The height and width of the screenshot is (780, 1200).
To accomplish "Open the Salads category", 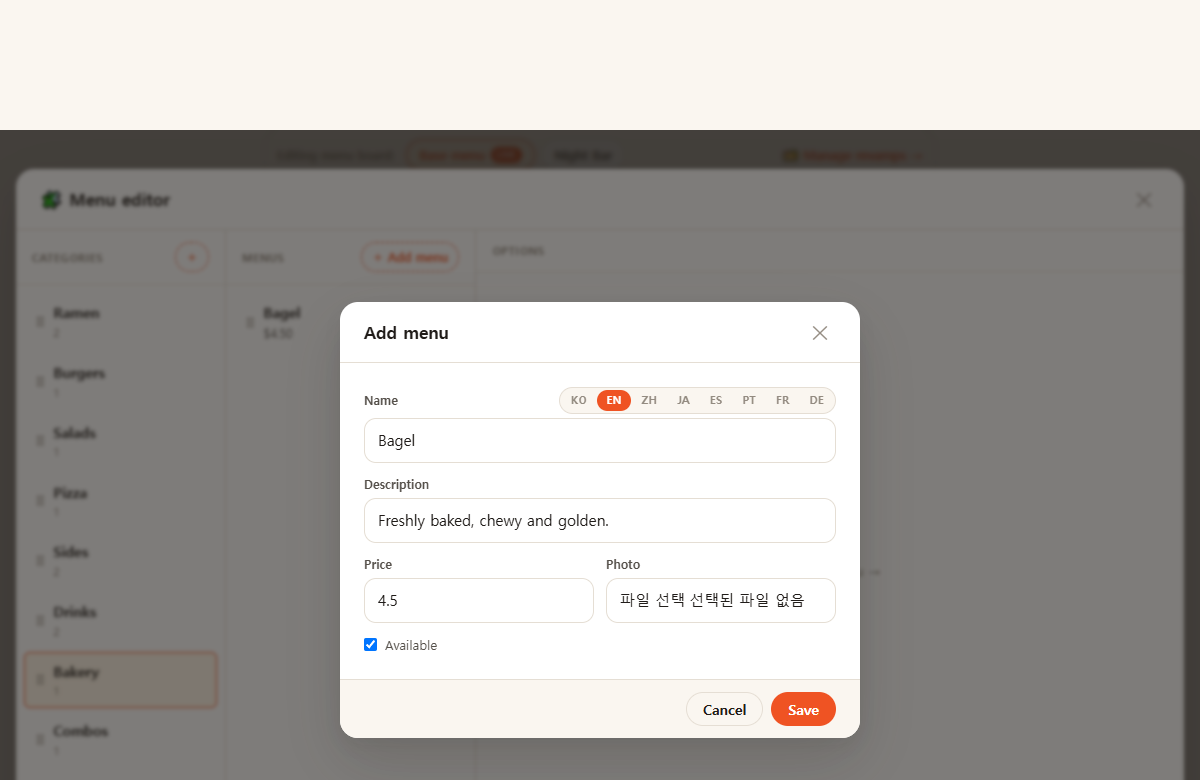I will tap(120, 440).
